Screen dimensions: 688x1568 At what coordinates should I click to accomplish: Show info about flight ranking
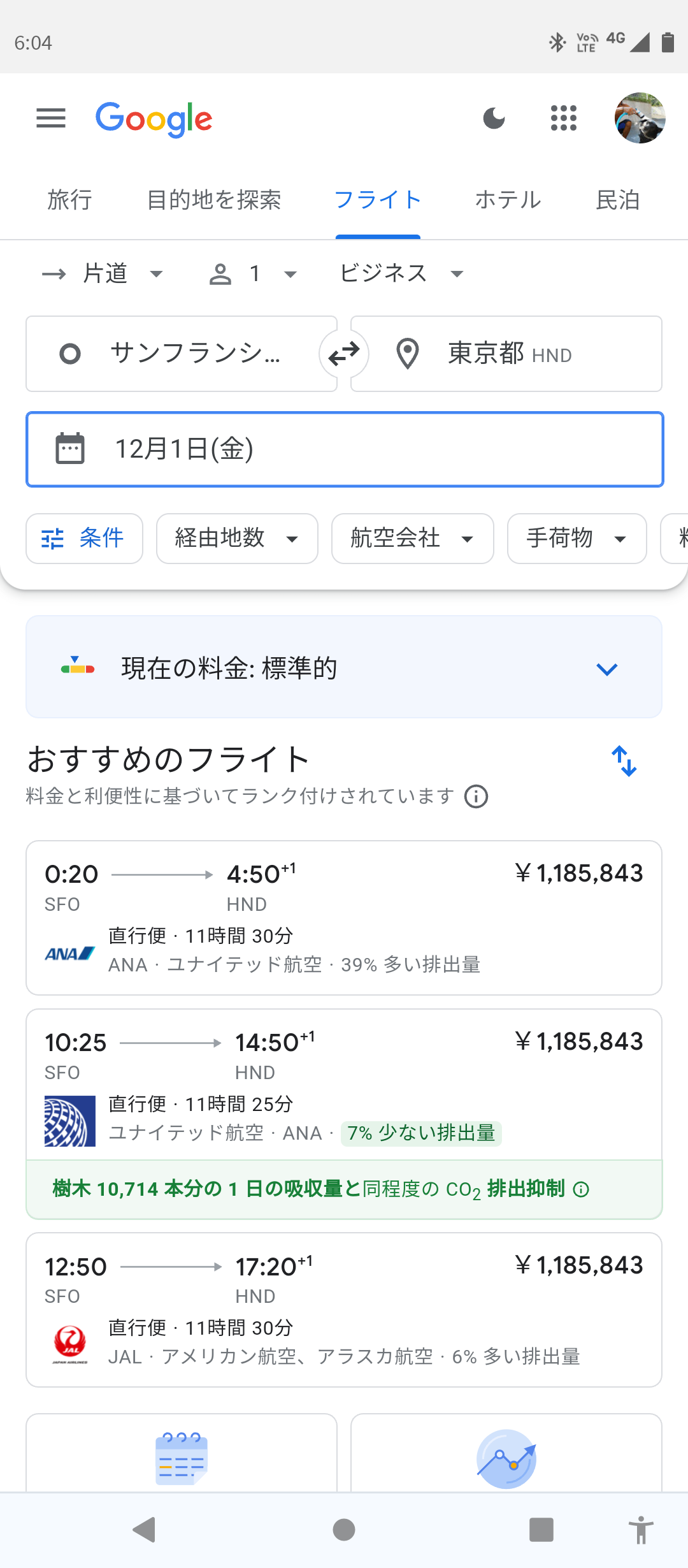pos(477,797)
